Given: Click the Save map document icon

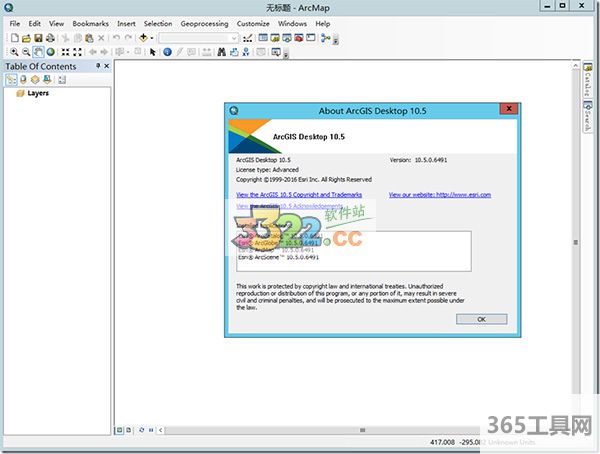Looking at the screenshot, I should tap(38, 38).
